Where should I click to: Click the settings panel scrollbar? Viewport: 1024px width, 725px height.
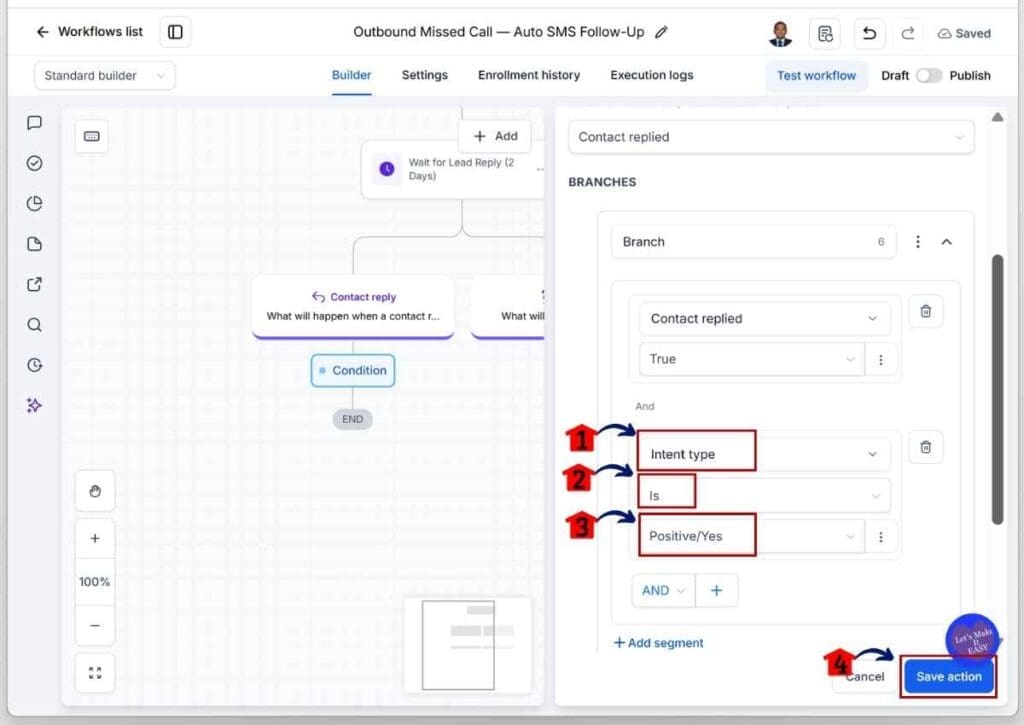click(997, 389)
